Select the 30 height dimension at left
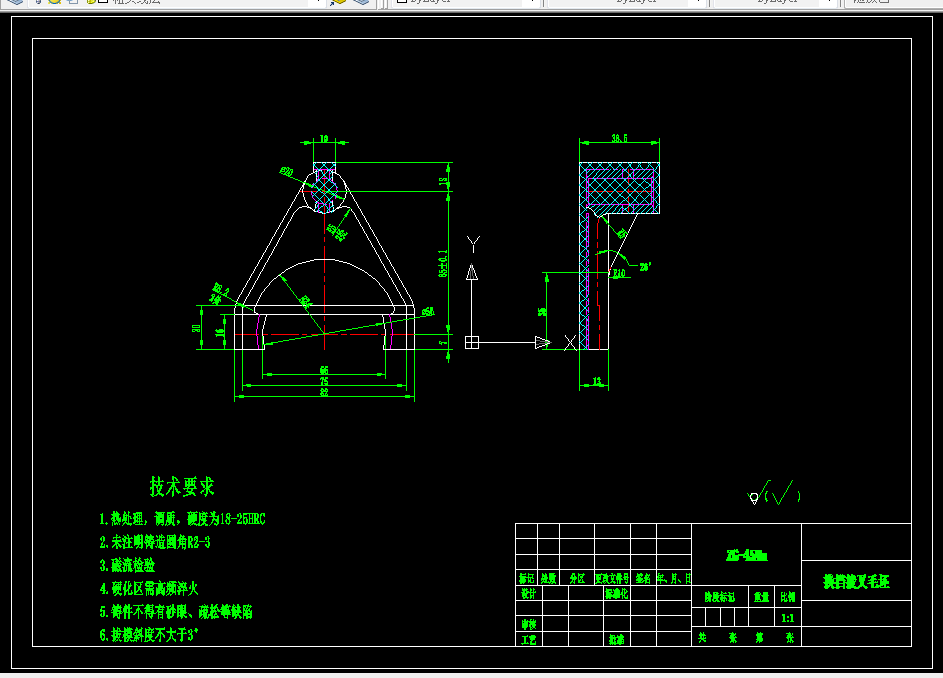The width and height of the screenshot is (943, 678). pyautogui.click(x=196, y=328)
